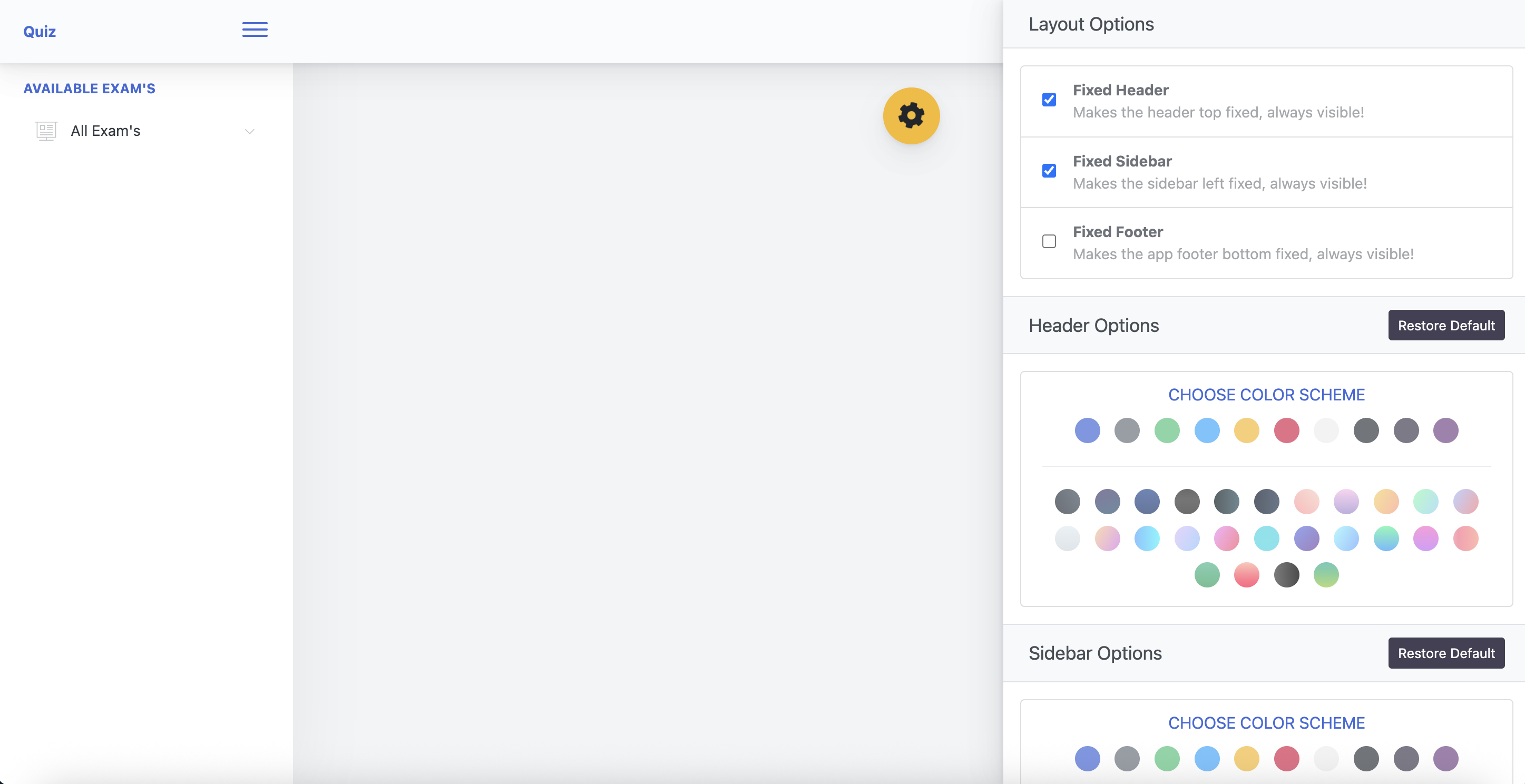Image resolution: width=1525 pixels, height=784 pixels.
Task: Click 'Makes the app footer bottom fixed' description
Action: pos(1243,254)
